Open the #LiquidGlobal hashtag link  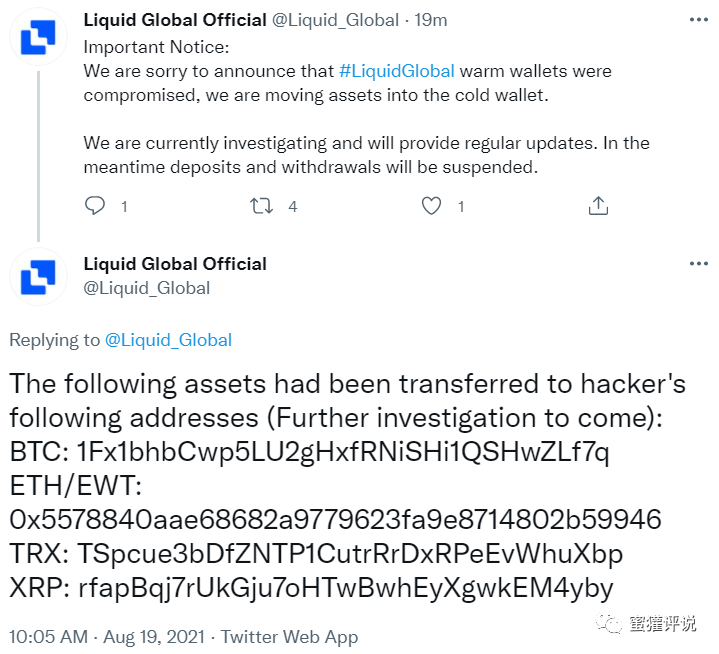(397, 71)
